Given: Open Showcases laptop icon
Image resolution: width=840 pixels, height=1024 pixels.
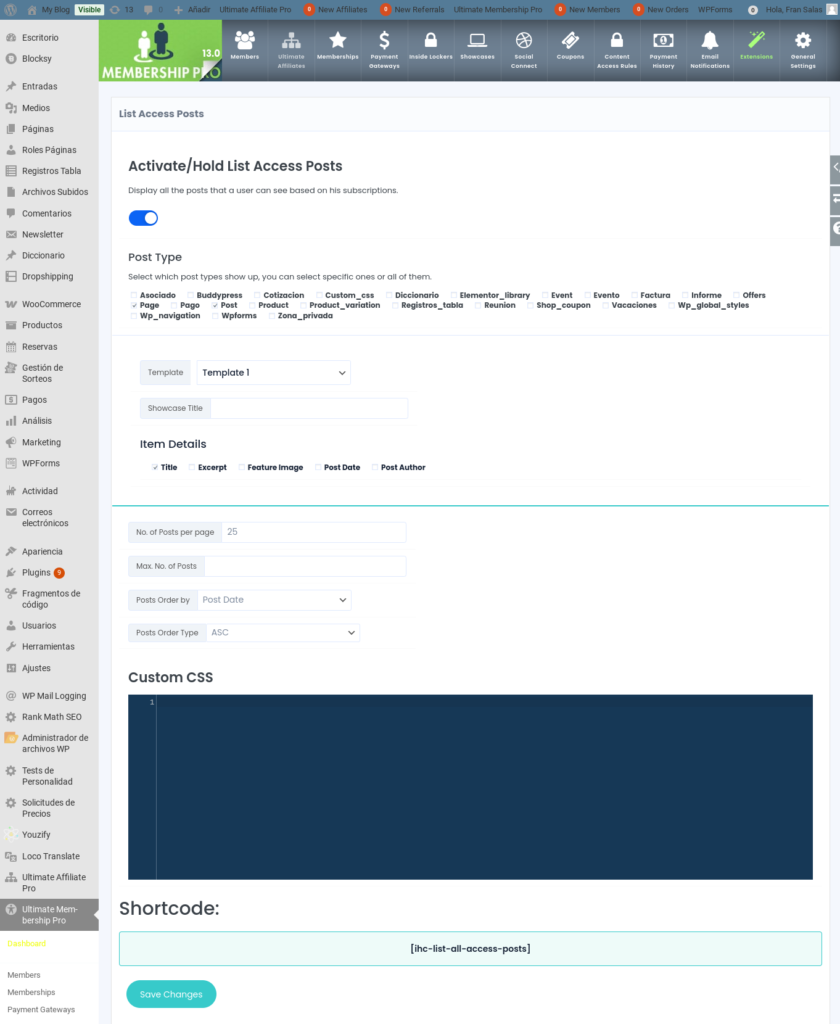Looking at the screenshot, I should (477, 40).
